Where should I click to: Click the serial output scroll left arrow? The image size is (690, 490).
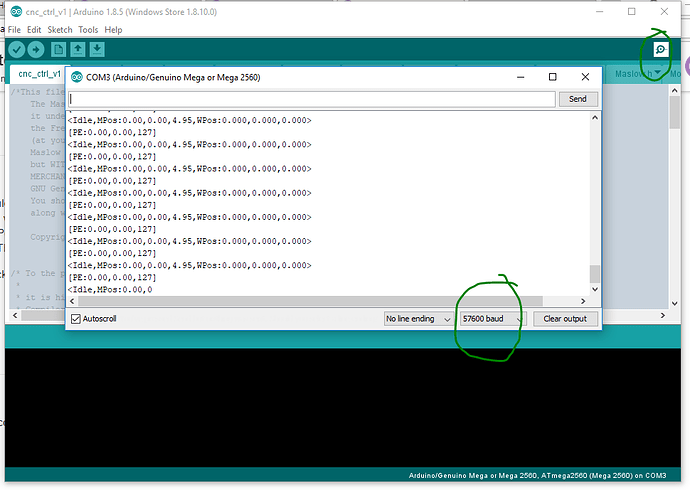pos(72,301)
